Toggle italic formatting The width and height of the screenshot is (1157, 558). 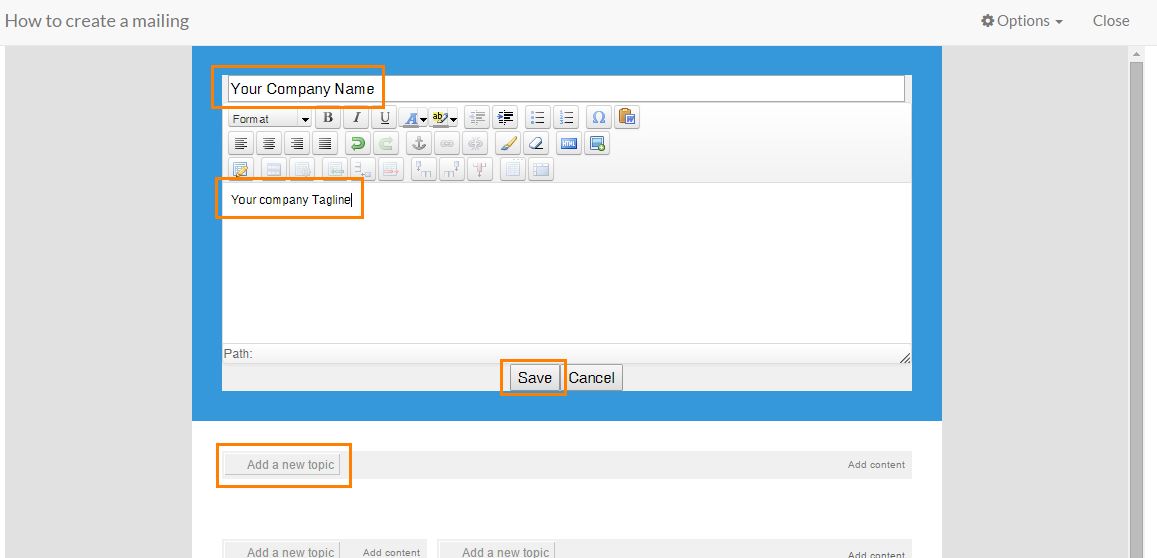click(x=356, y=118)
